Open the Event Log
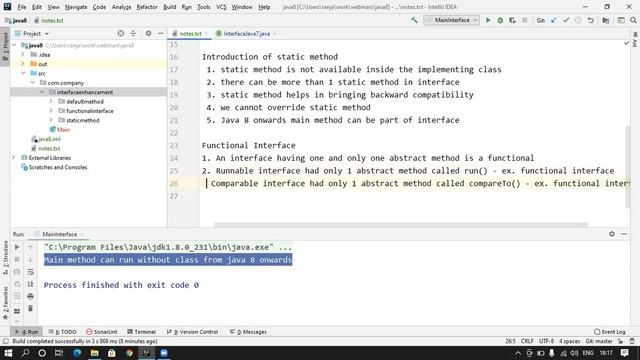The image size is (640, 360). coord(610,332)
